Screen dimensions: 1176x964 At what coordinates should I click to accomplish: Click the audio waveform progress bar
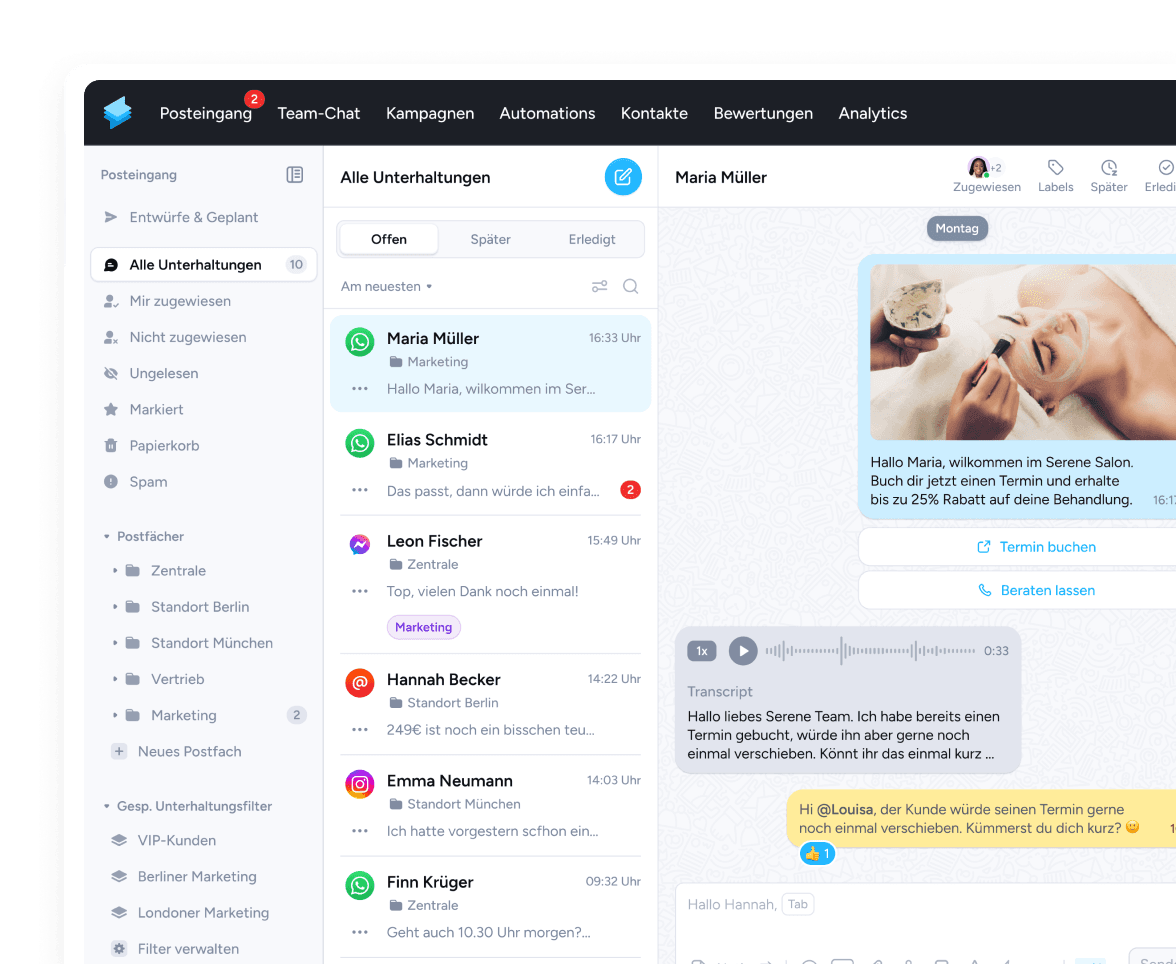coord(870,651)
